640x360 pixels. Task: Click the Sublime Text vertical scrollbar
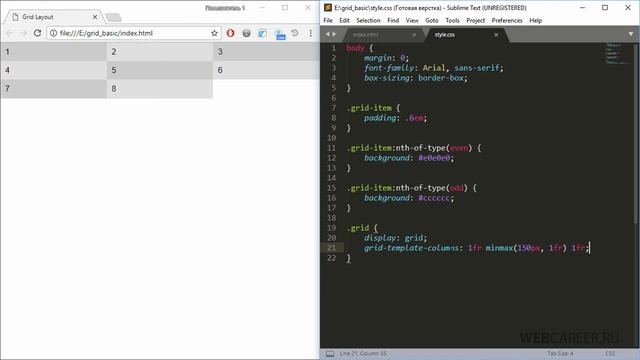(x=637, y=133)
